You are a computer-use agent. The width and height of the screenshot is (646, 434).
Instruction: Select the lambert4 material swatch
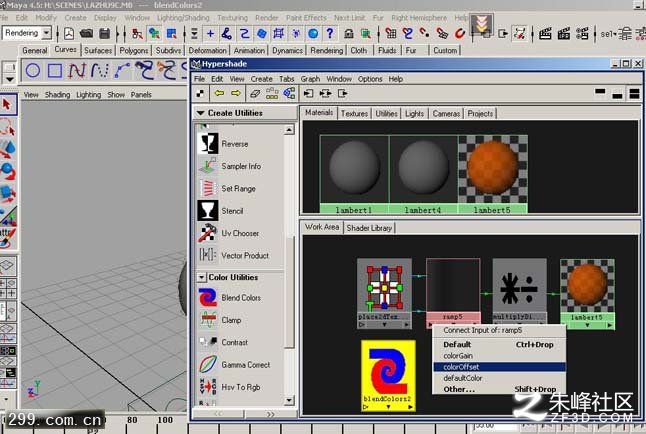pos(423,174)
